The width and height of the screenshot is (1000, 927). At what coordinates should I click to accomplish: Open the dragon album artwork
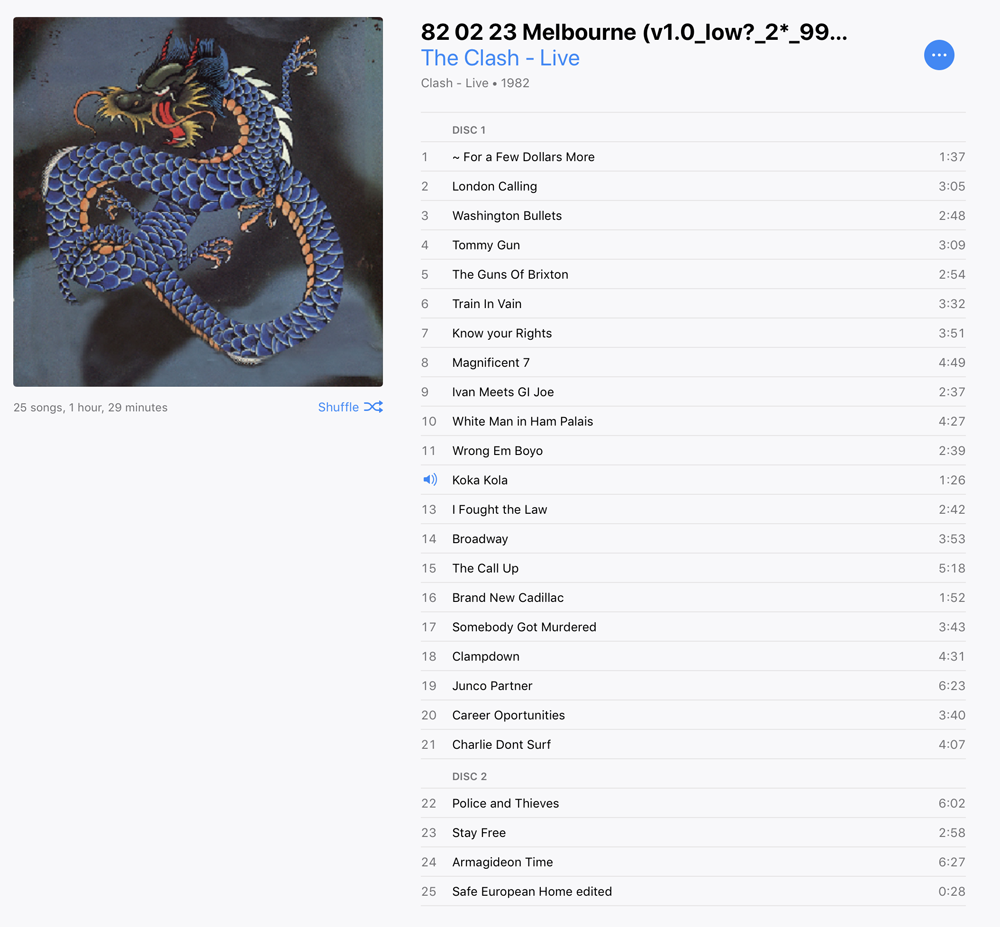pos(198,201)
